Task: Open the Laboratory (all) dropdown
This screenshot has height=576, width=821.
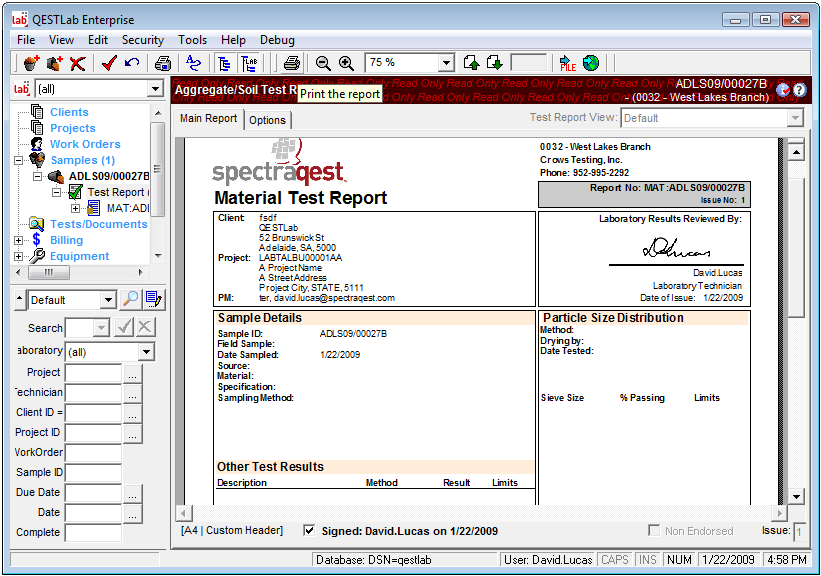Action: coord(146,352)
